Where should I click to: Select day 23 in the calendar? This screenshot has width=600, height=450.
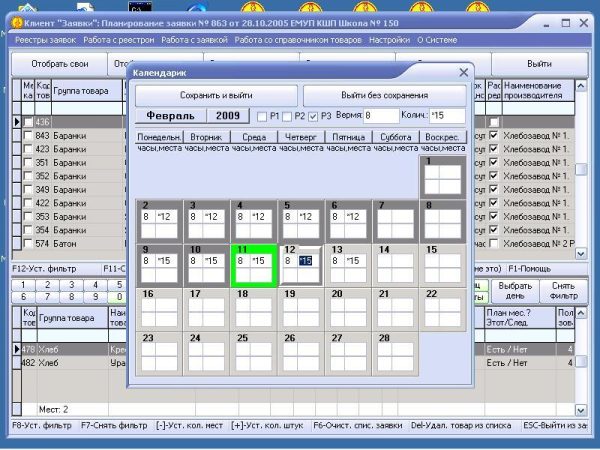[159, 354]
